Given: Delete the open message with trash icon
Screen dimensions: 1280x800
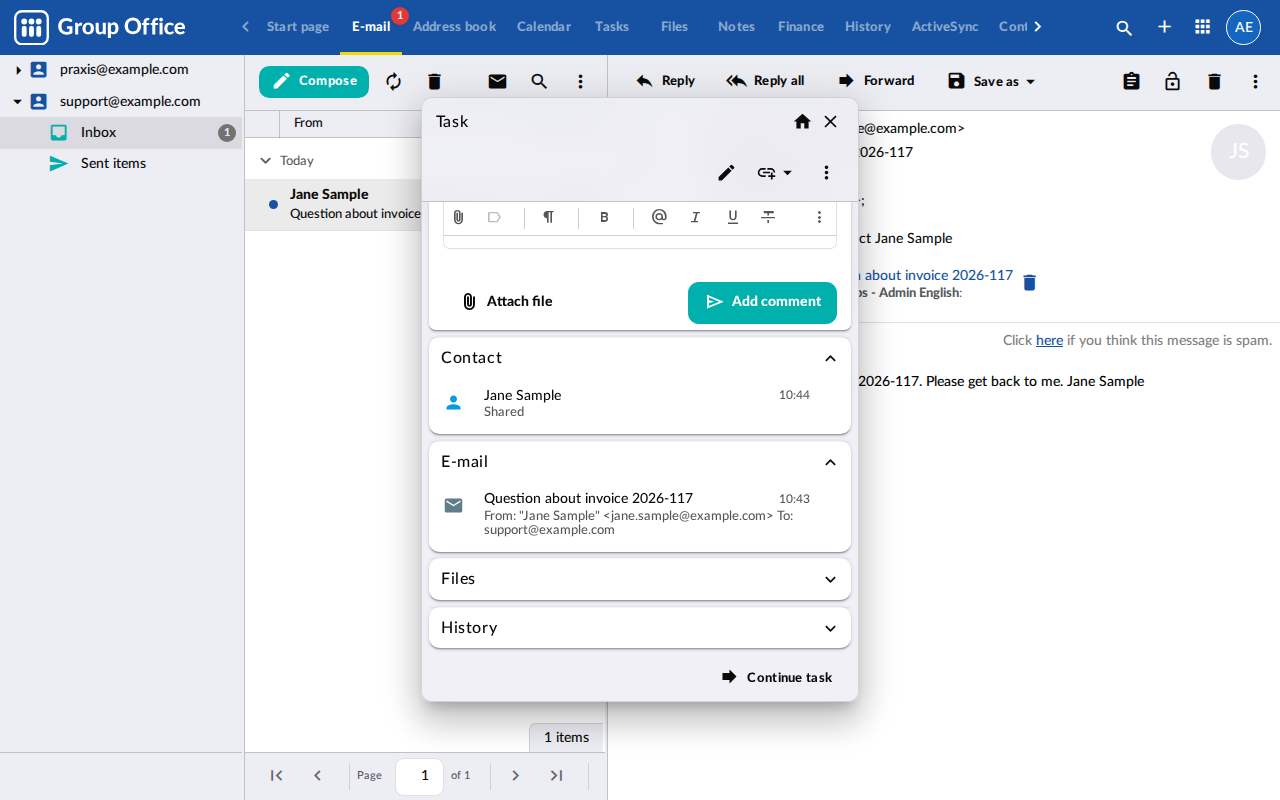Looking at the screenshot, I should (1214, 81).
